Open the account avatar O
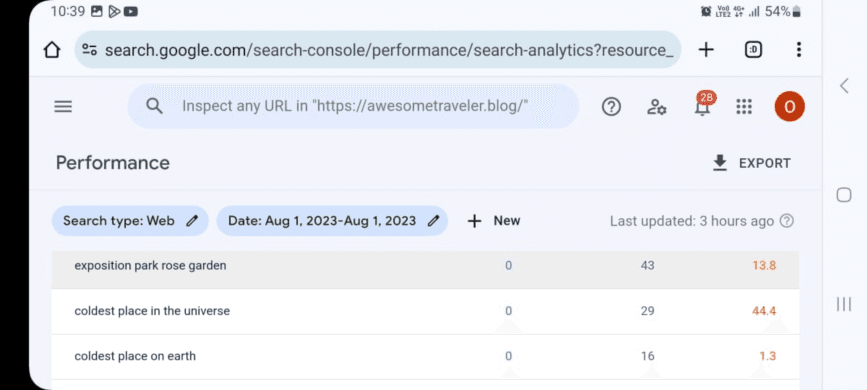This screenshot has width=867, height=390. click(790, 107)
